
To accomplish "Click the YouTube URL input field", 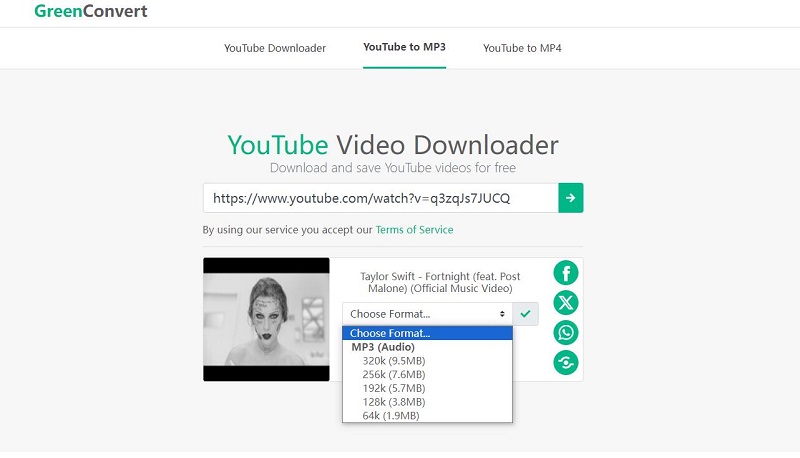I will [381, 198].
